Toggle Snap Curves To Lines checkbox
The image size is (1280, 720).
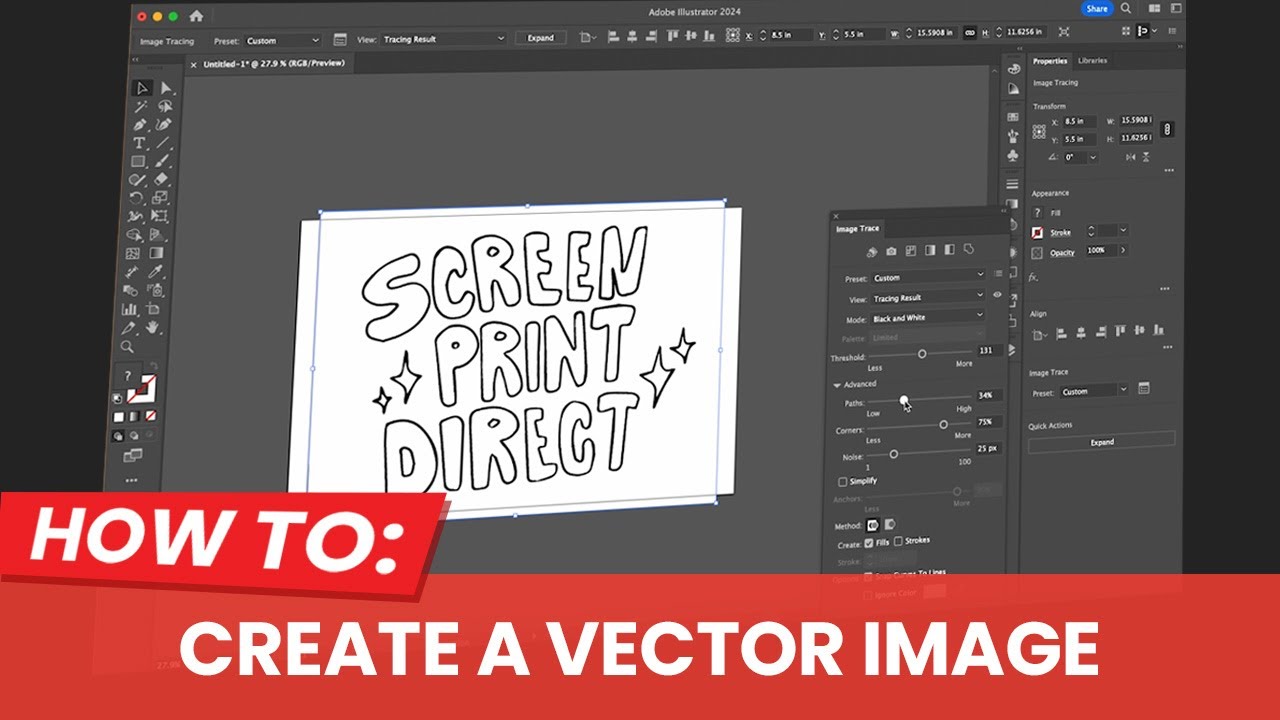(868, 575)
